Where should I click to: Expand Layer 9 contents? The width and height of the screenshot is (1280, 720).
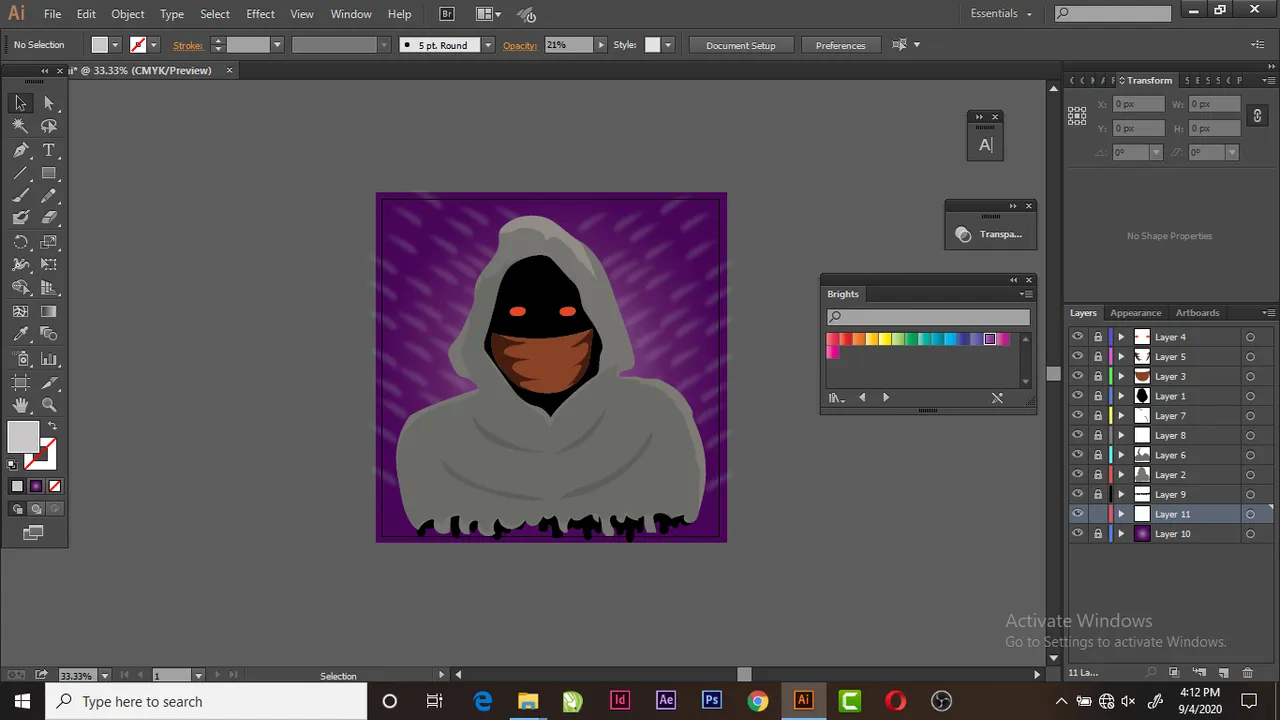click(x=1121, y=494)
